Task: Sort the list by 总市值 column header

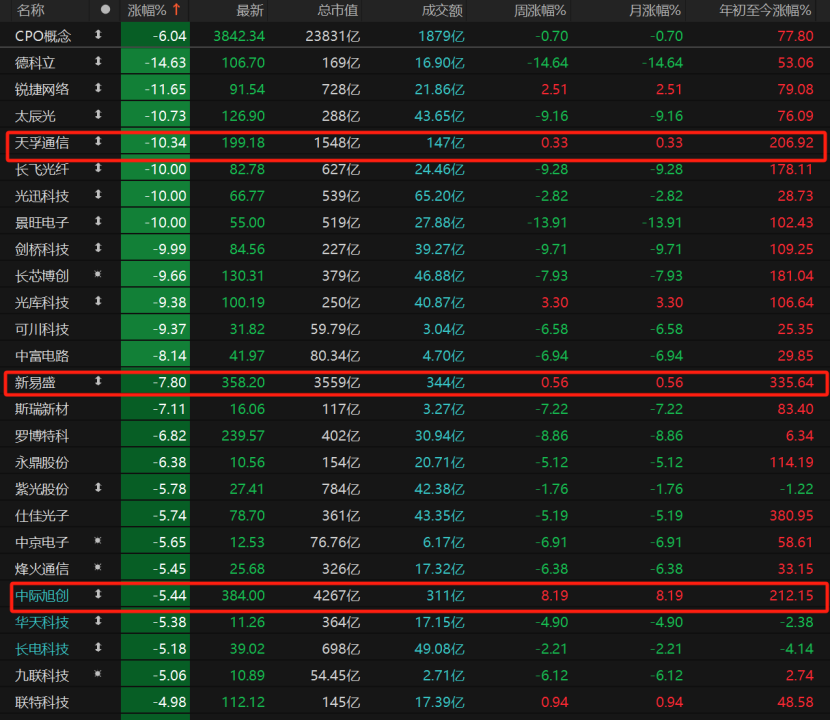Action: point(338,10)
